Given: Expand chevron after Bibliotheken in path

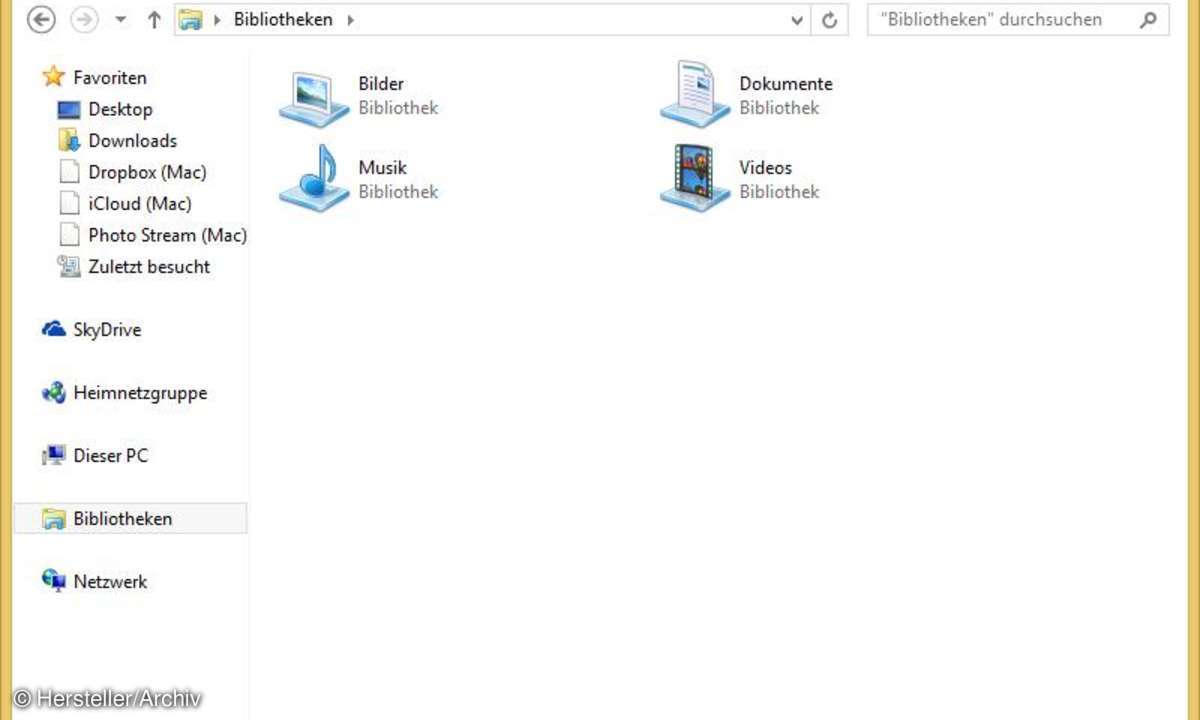Looking at the screenshot, I should 351,20.
